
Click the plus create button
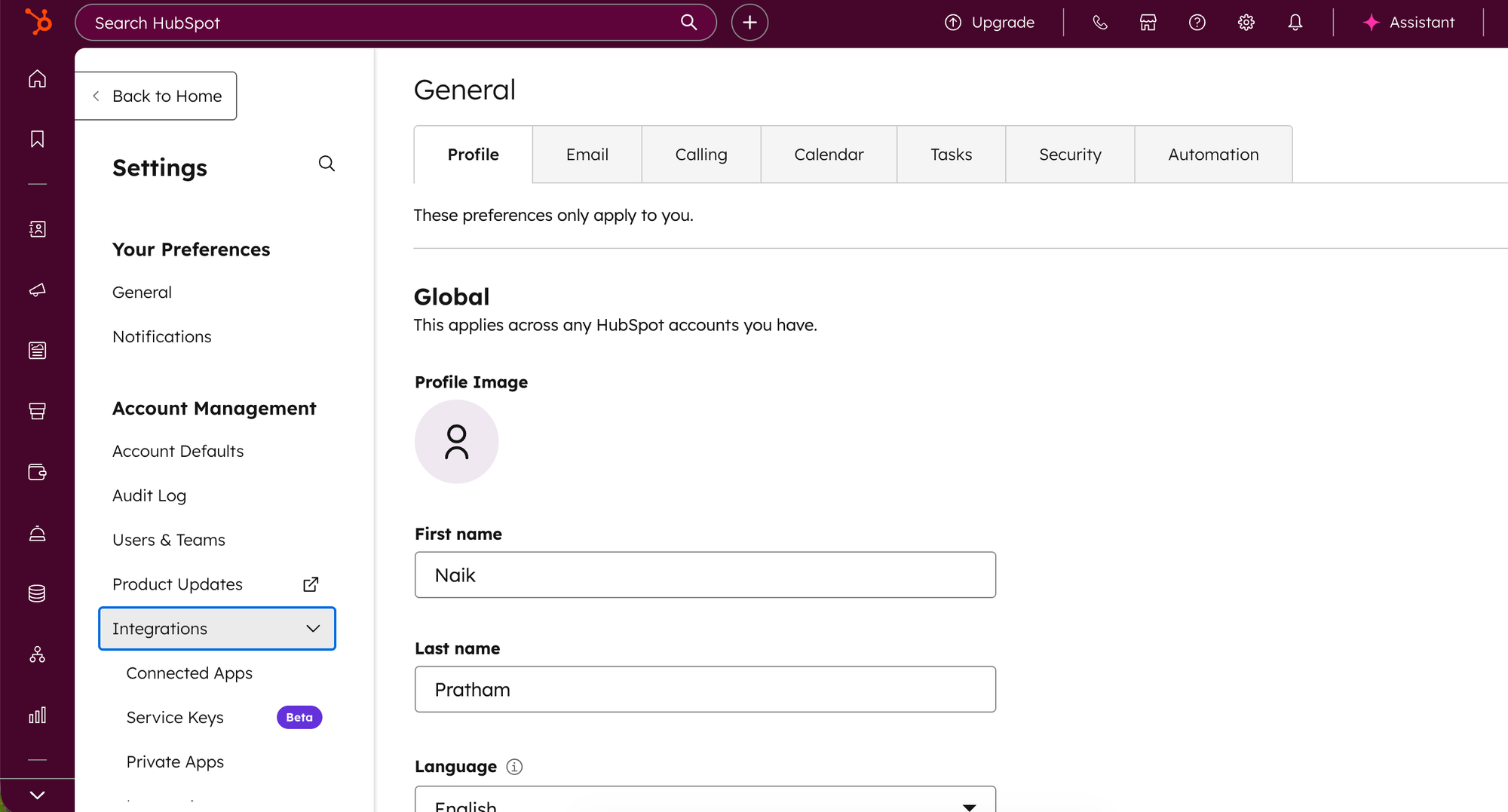(x=749, y=23)
